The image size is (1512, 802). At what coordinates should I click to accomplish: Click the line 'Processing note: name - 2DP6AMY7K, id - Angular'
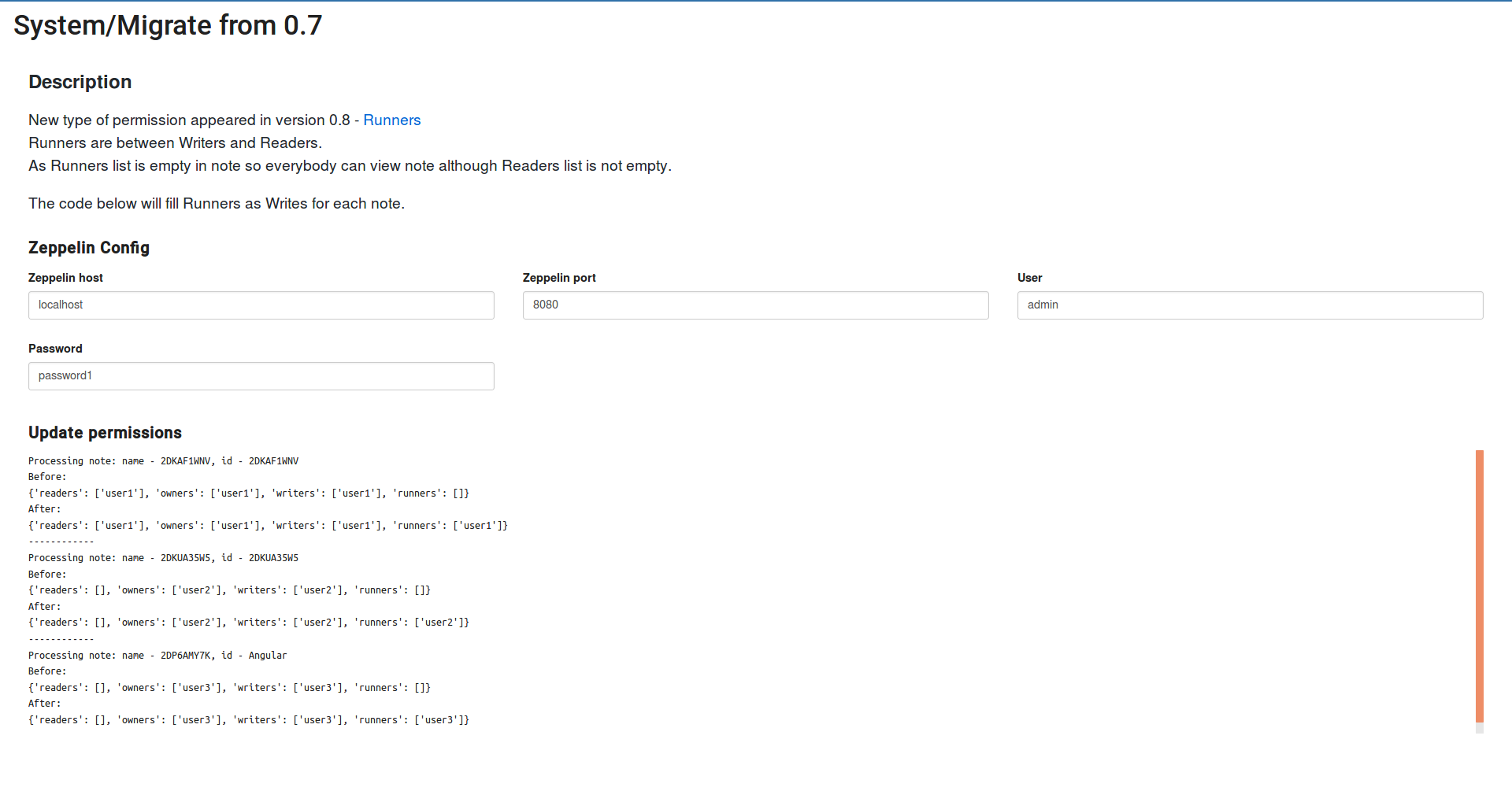[x=157, y=656]
